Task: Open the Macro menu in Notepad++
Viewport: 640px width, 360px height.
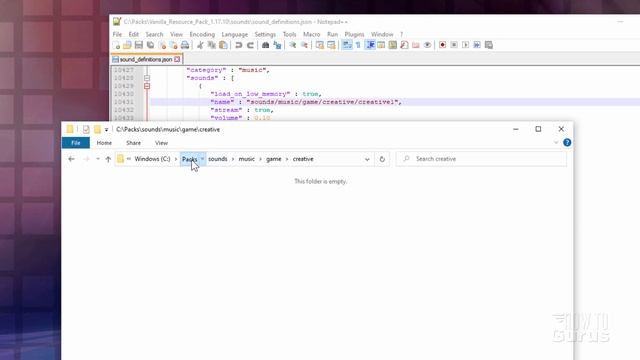Action: coord(311,34)
